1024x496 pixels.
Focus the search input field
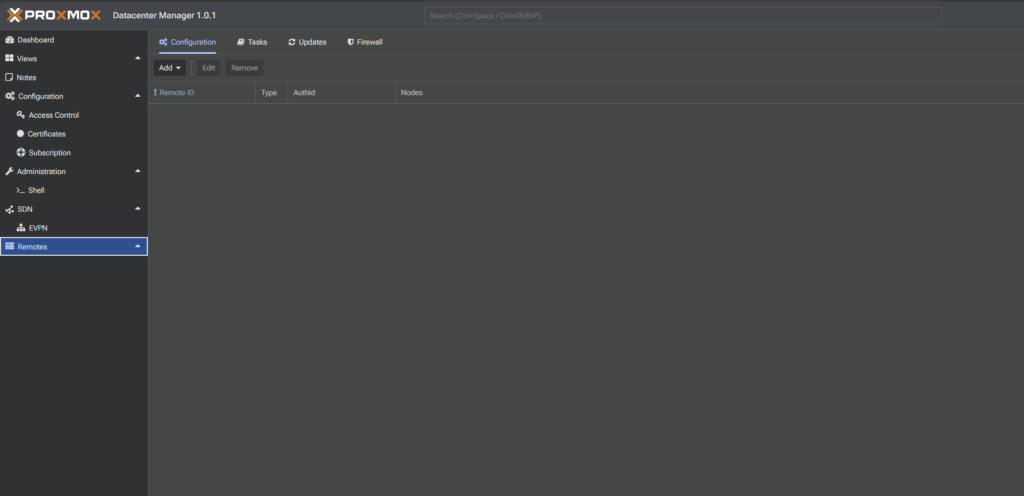(683, 15)
